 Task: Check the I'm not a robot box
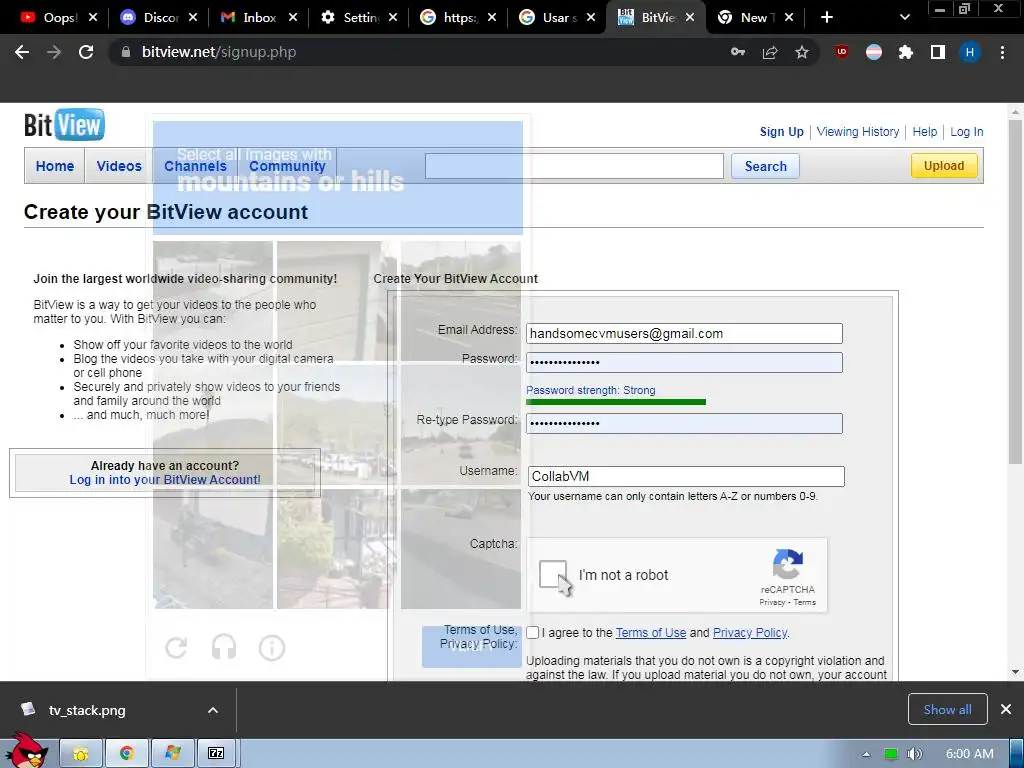point(553,575)
